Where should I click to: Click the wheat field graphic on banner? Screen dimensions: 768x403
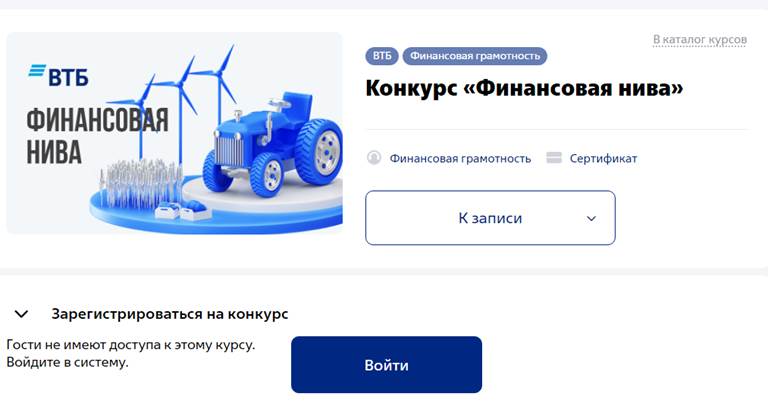pyautogui.click(x=141, y=183)
